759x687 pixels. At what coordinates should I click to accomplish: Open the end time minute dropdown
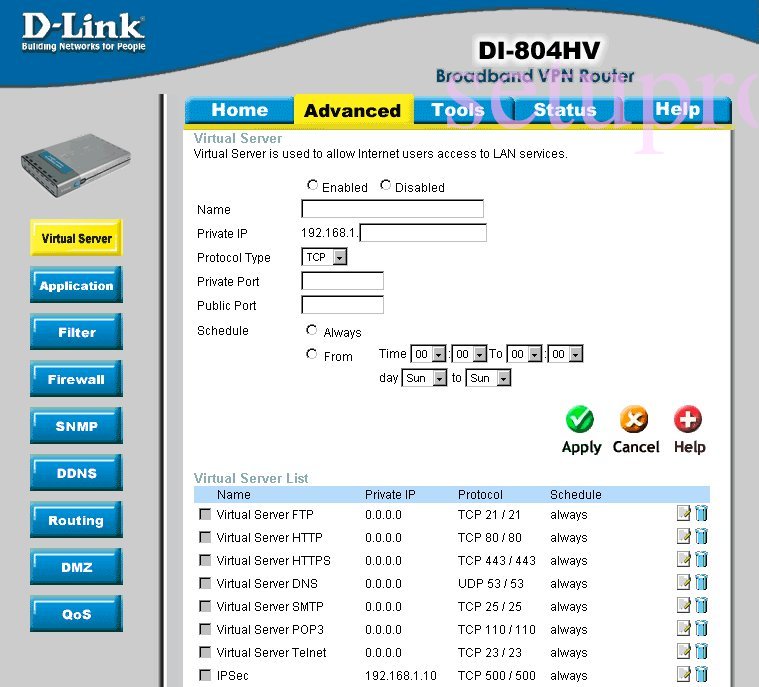(x=565, y=354)
